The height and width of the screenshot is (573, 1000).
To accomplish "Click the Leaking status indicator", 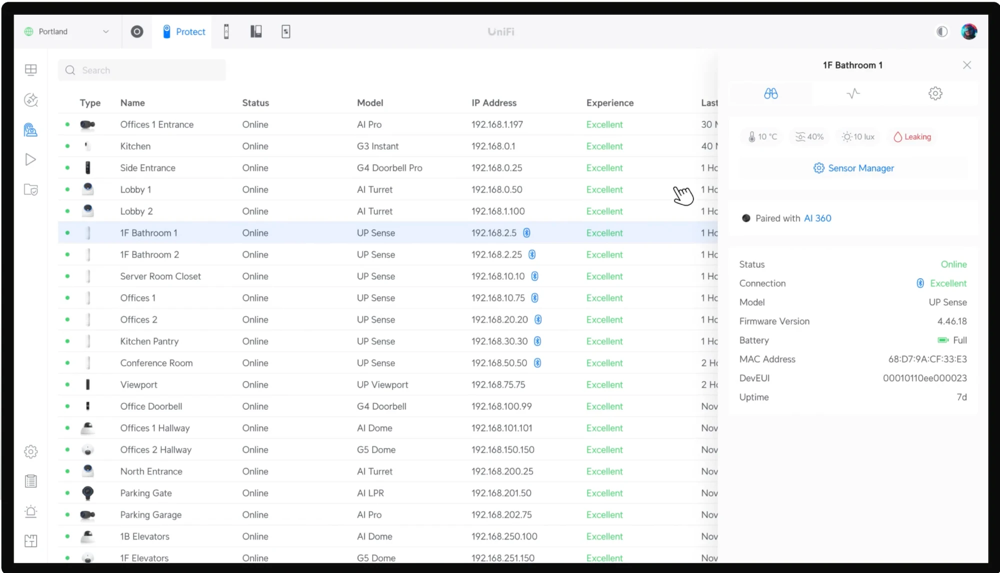I will coord(912,137).
